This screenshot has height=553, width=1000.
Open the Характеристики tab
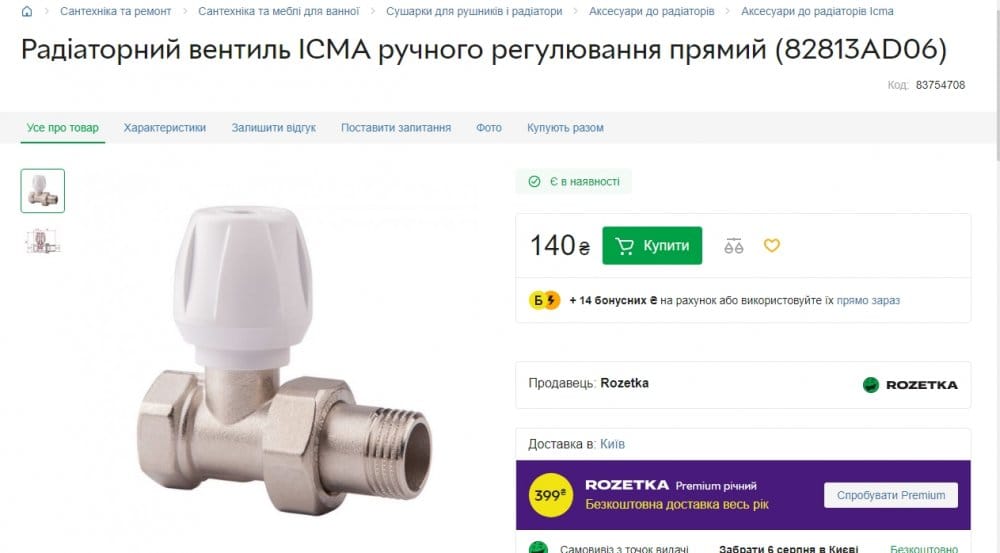(165, 128)
